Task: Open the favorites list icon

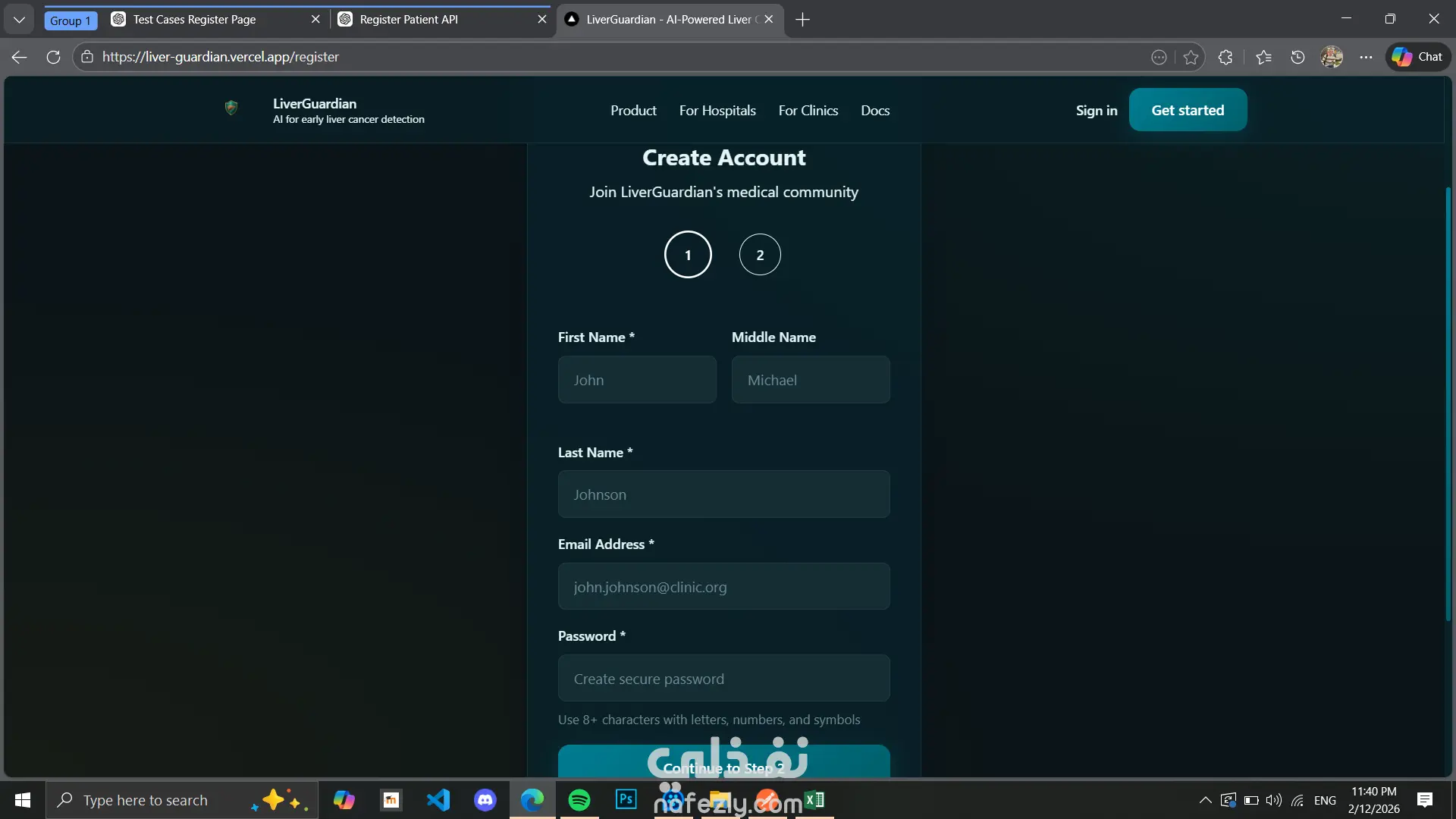Action: (x=1263, y=57)
